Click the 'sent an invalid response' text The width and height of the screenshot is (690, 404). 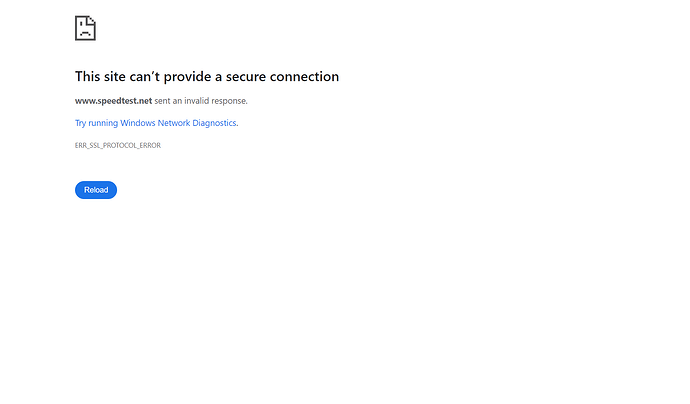(x=201, y=101)
